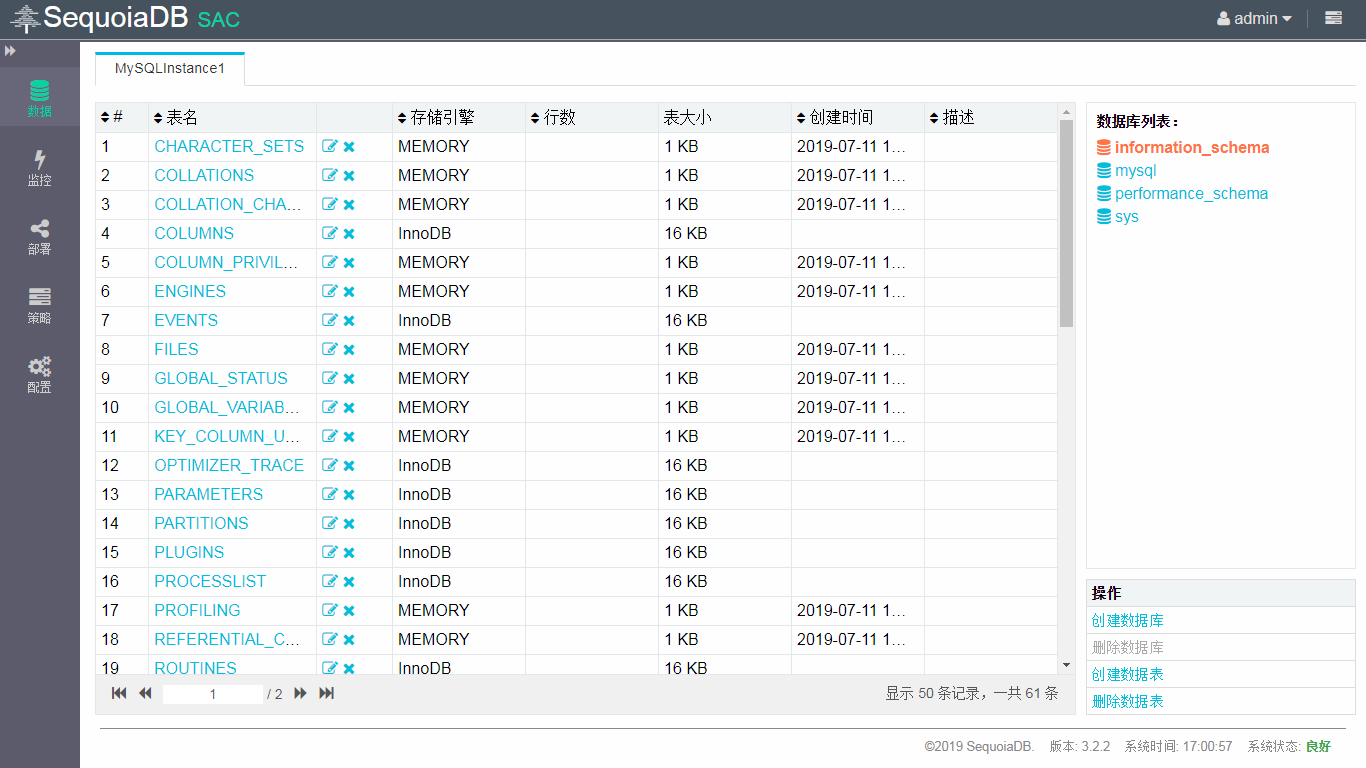Open the 策略 (Strategy) sidebar section
This screenshot has width=1366, height=768.
(39, 305)
